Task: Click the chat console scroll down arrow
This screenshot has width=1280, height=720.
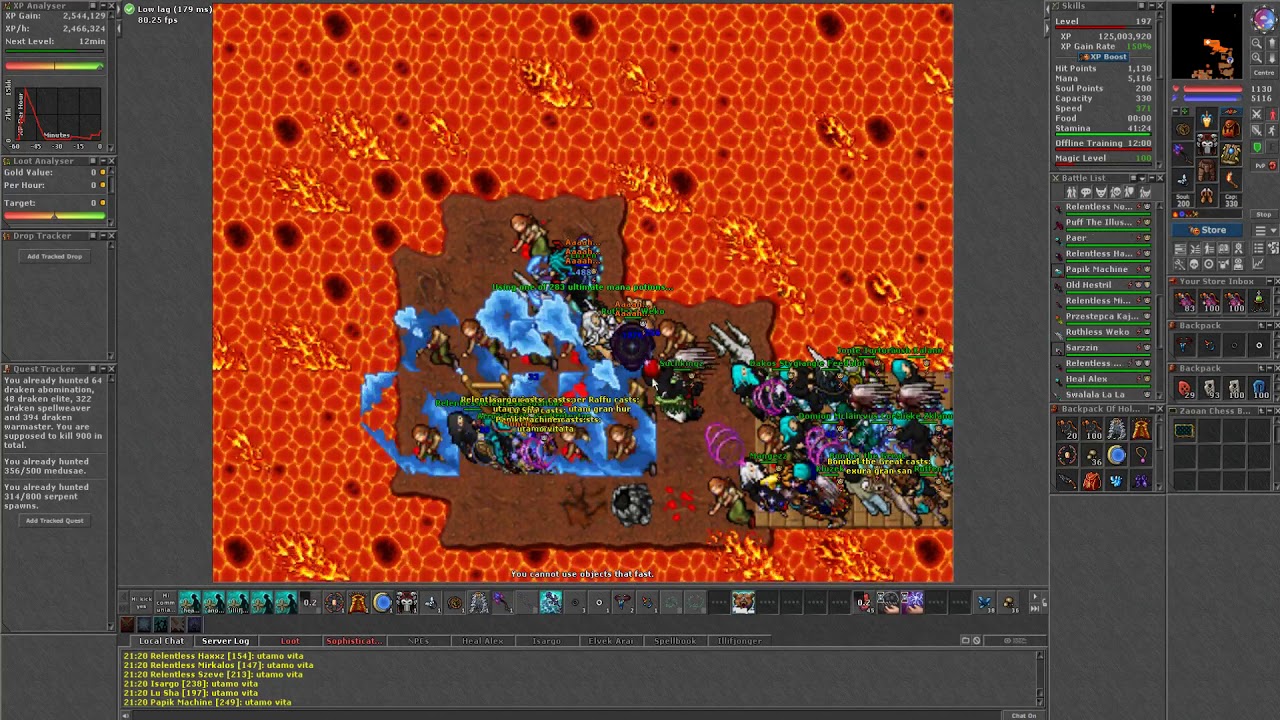Action: (x=1040, y=701)
